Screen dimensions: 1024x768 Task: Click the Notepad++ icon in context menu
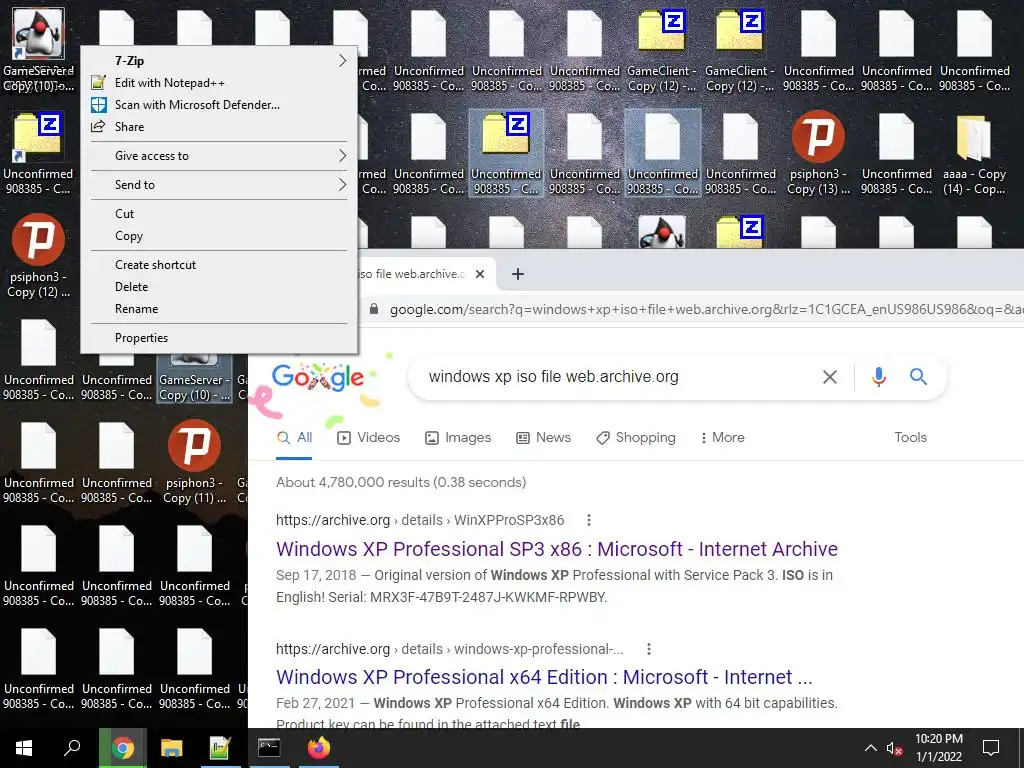[99, 83]
